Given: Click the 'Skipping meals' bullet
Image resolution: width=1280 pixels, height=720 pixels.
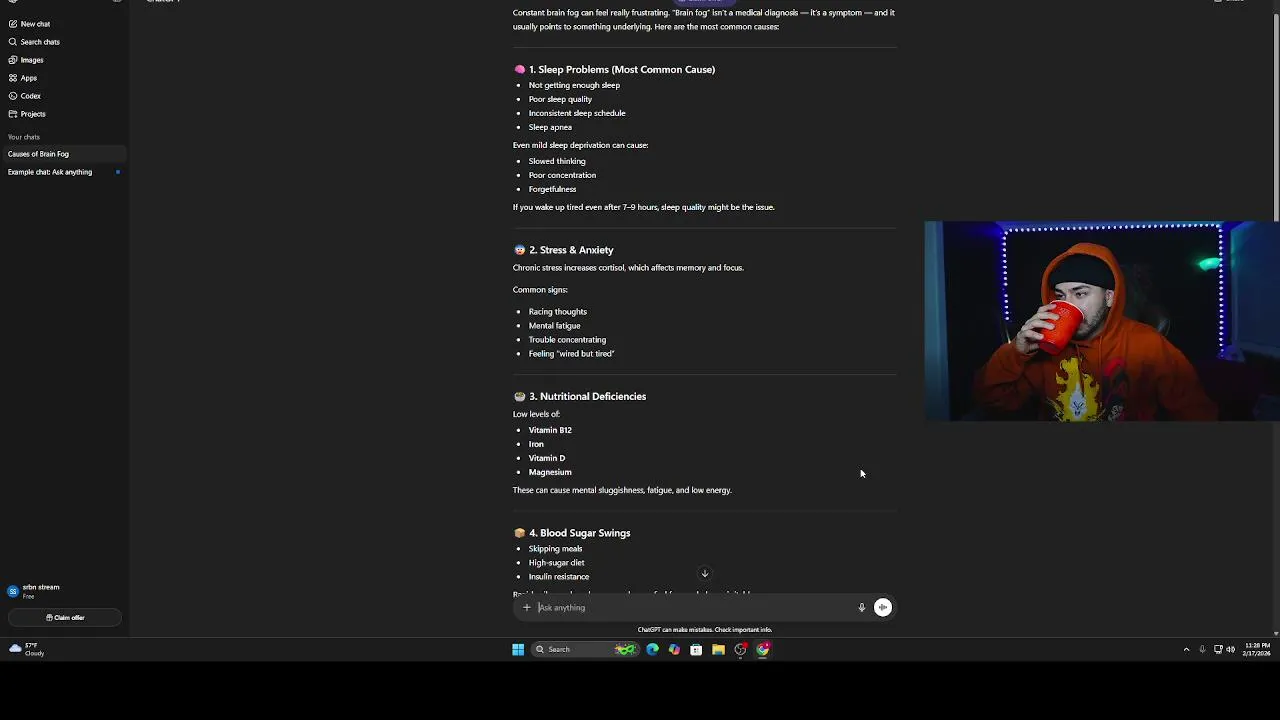Looking at the screenshot, I should tap(555, 549).
